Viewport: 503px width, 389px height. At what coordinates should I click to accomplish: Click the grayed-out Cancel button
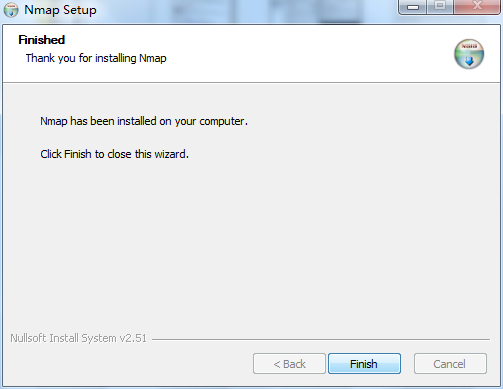450,363
